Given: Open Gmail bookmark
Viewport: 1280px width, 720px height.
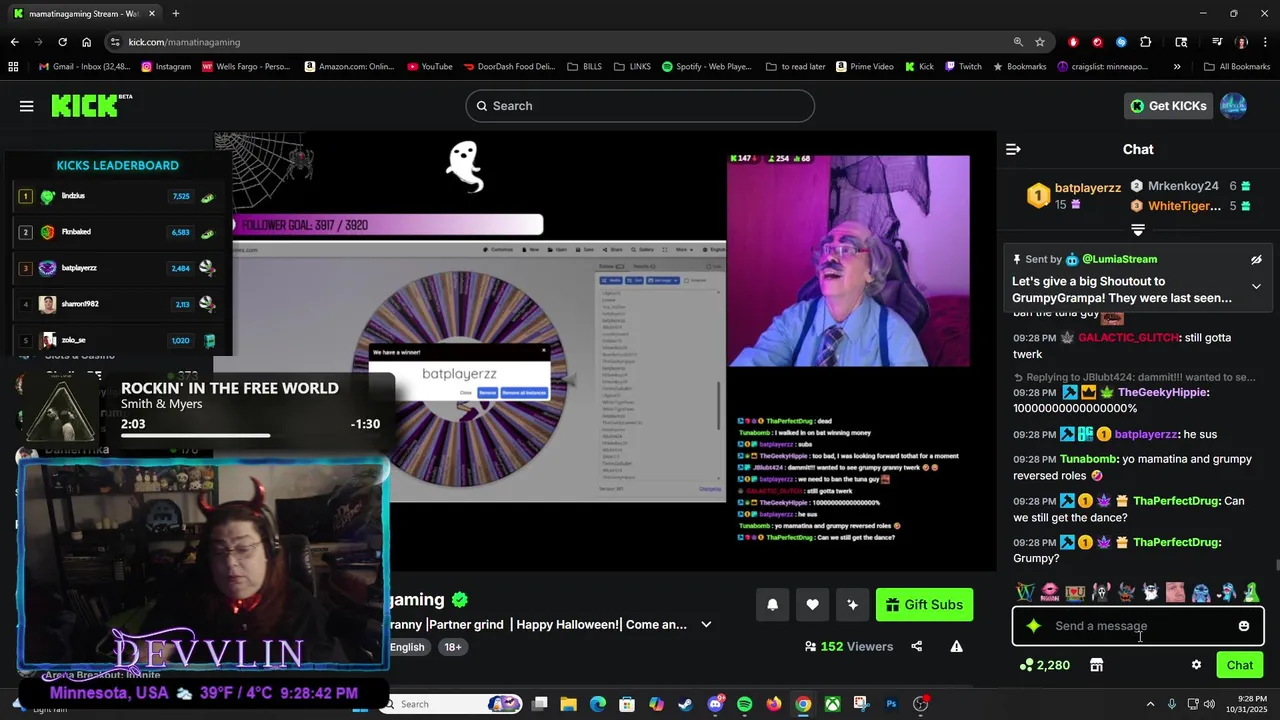Looking at the screenshot, I should point(85,67).
